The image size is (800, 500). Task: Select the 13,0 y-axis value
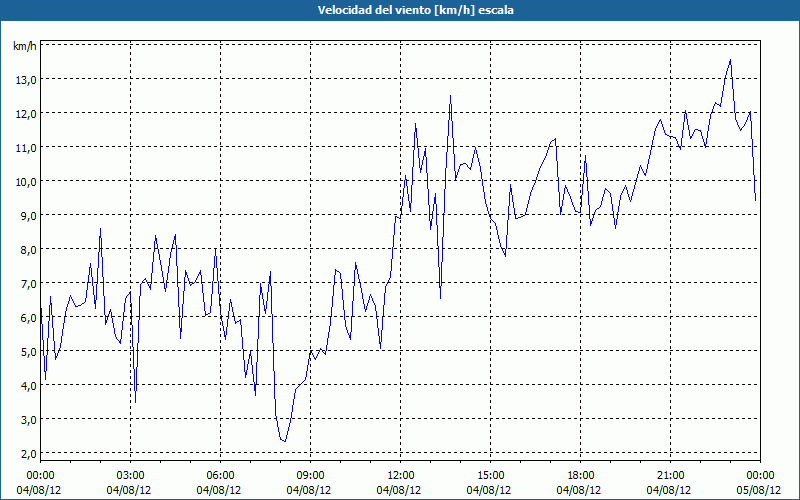(x=26, y=80)
